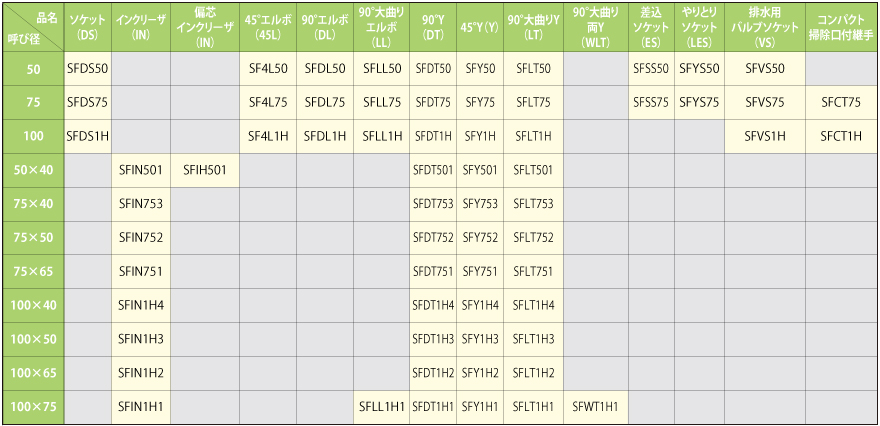Click the SFDS50 socket cell
Viewport: 880px width, 426px height.
point(88,68)
